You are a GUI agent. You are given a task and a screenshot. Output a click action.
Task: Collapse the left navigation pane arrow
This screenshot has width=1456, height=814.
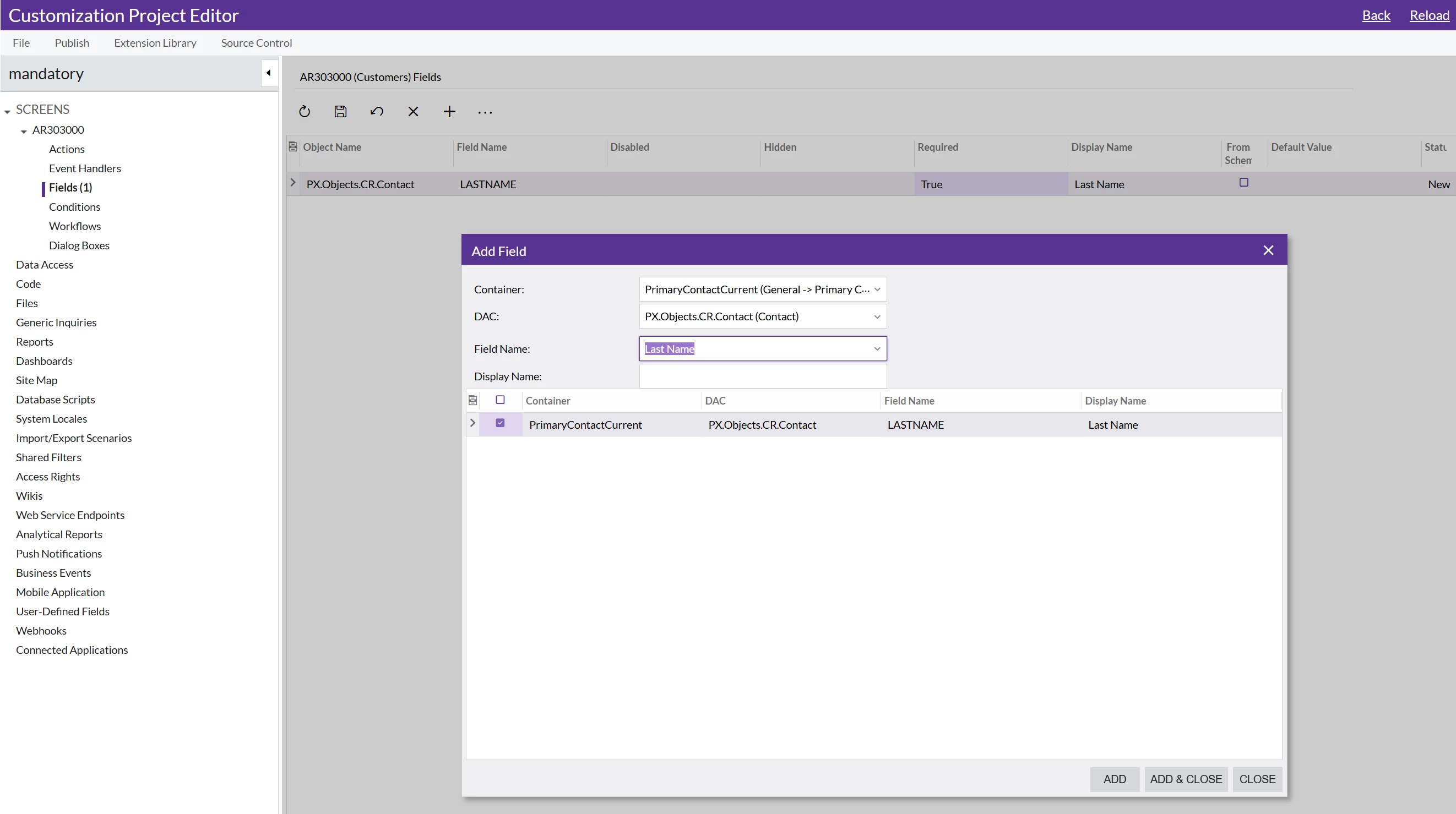[x=269, y=73]
